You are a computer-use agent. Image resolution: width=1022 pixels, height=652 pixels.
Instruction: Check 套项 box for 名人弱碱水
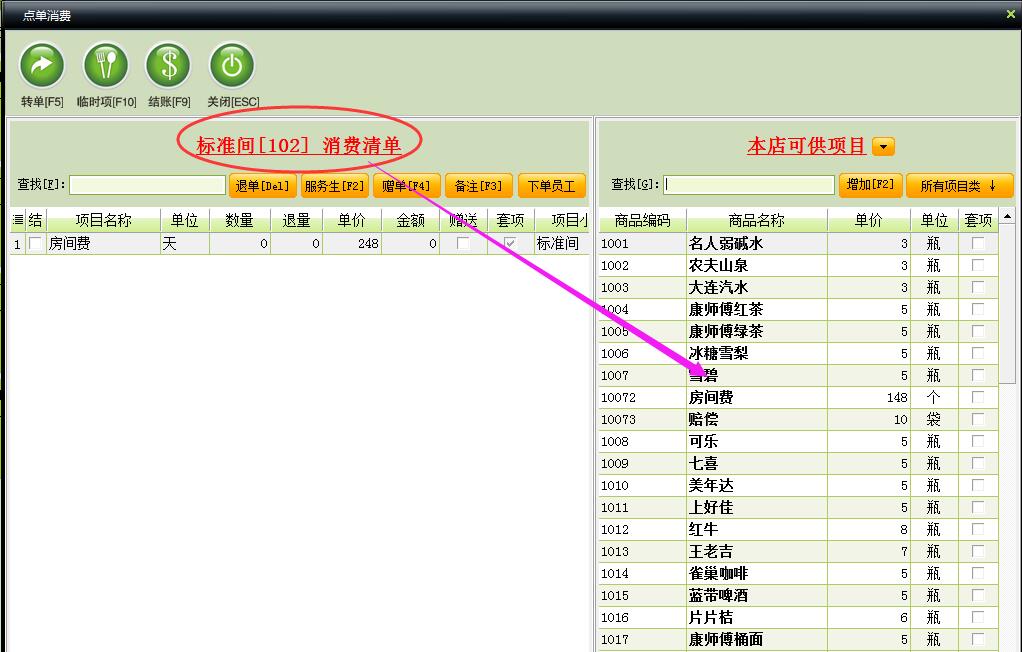pyautogui.click(x=977, y=243)
